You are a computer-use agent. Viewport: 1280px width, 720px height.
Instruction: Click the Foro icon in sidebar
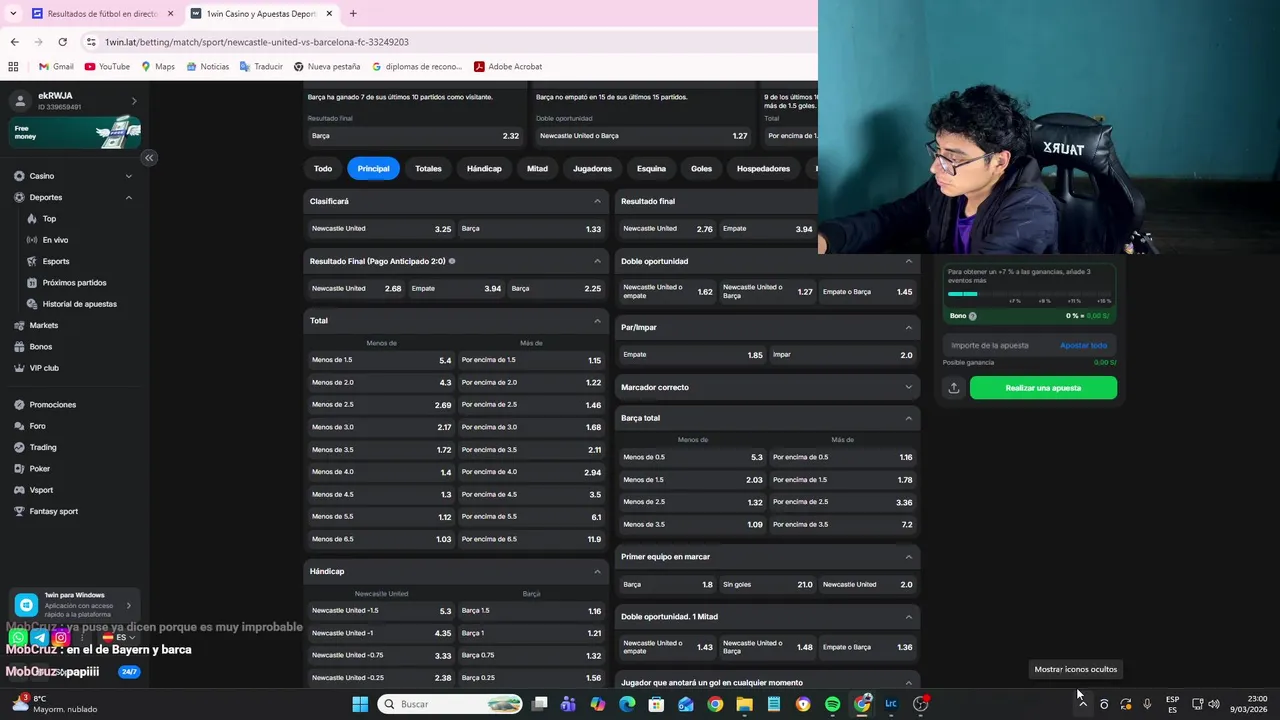[x=19, y=426]
